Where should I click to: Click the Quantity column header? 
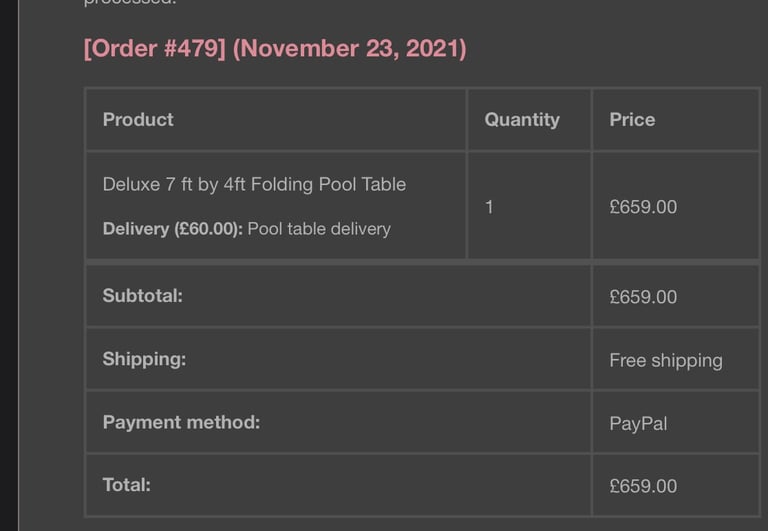522,120
